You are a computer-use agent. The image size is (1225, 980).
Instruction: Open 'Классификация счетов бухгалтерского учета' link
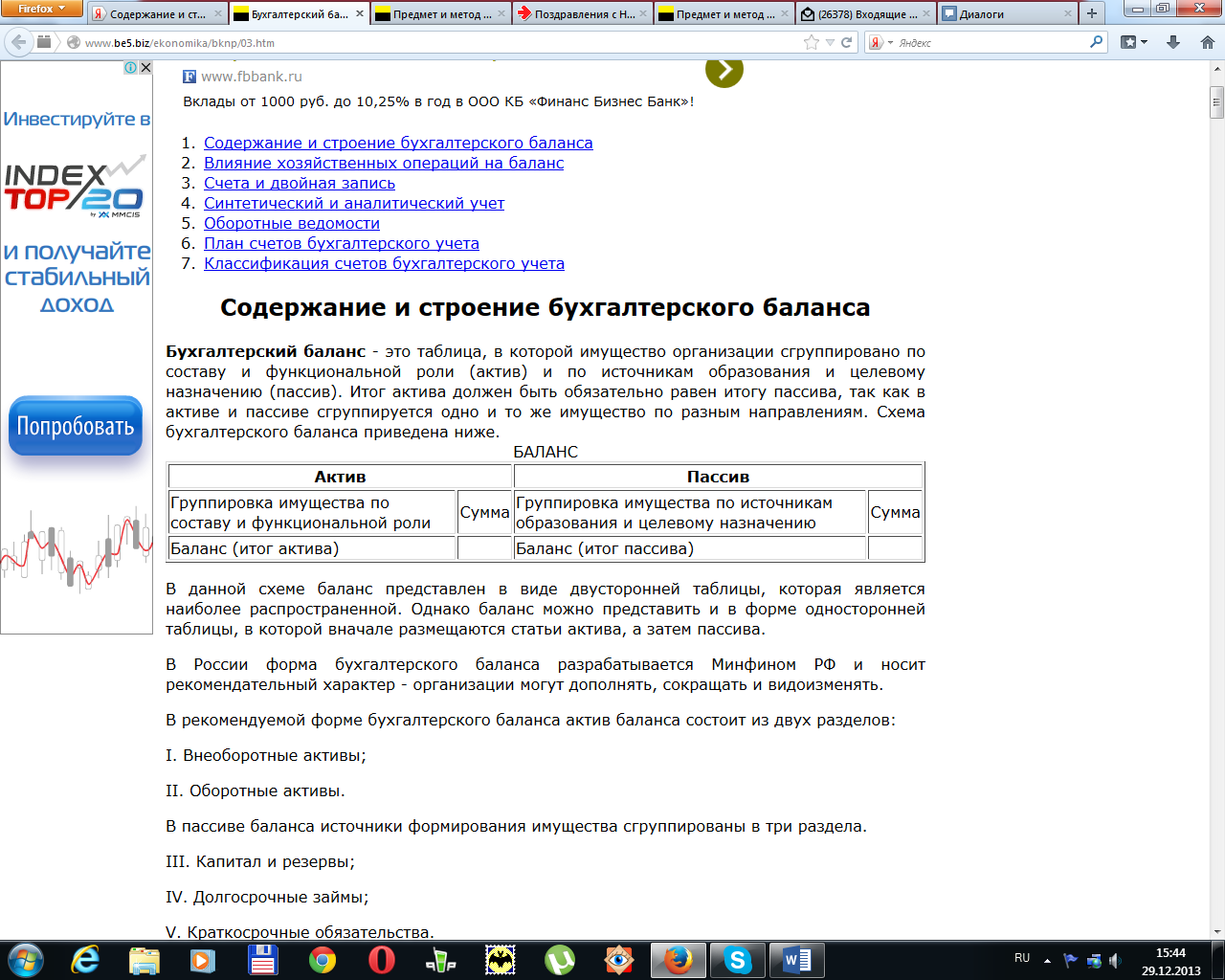click(384, 263)
